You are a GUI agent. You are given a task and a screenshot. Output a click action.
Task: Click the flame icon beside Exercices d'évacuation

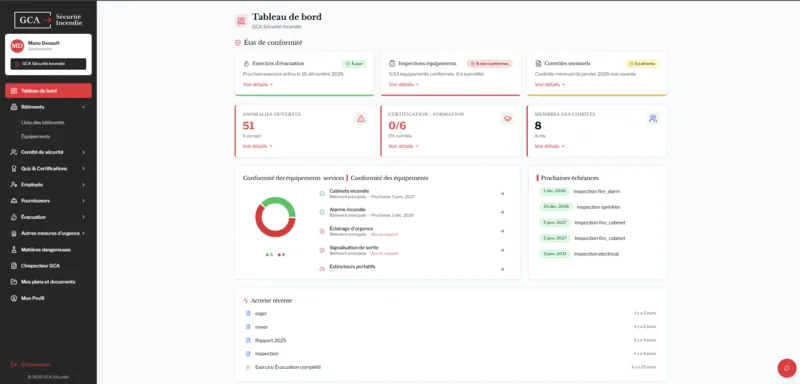click(246, 64)
